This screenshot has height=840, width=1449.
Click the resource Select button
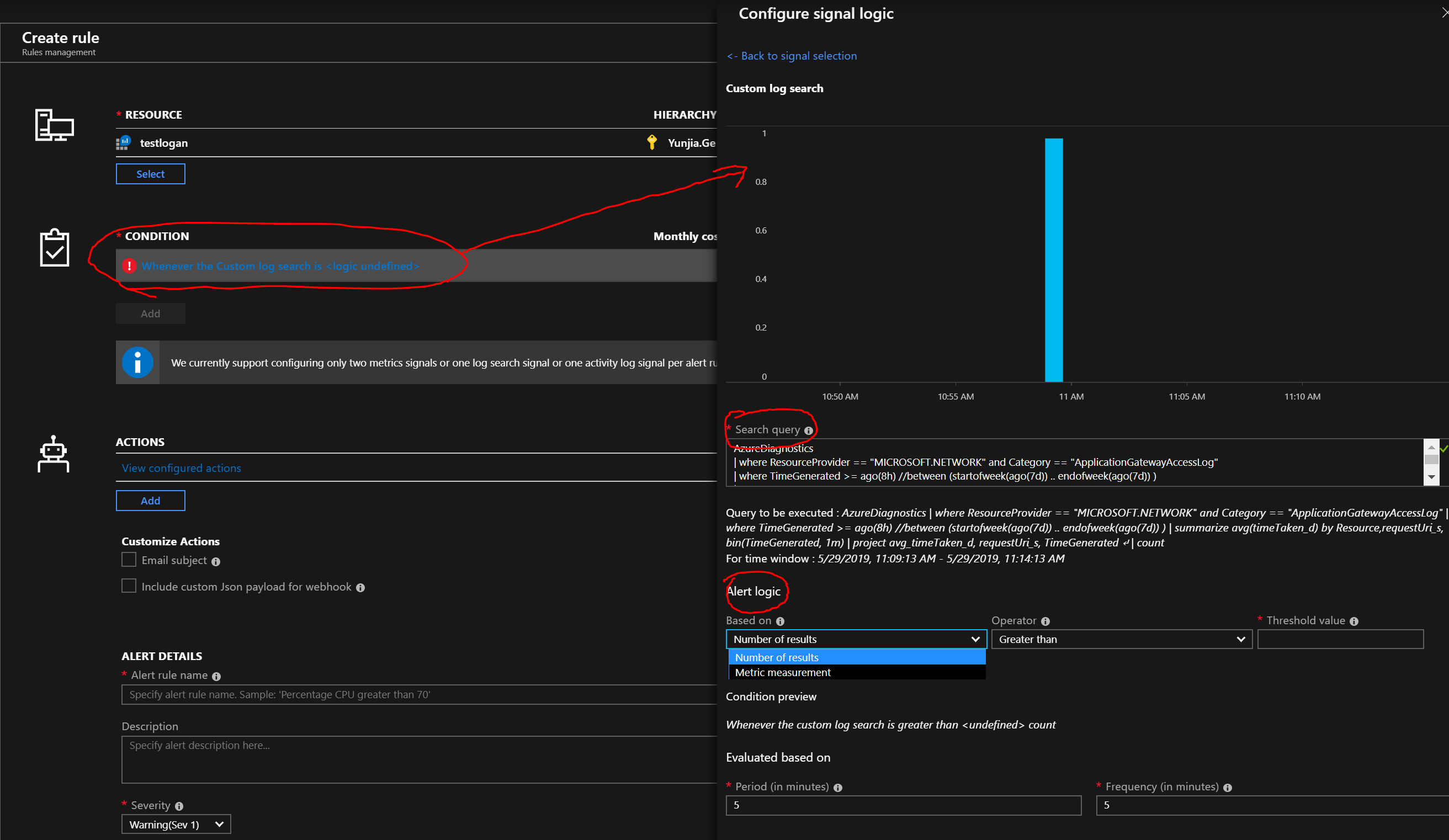151,174
